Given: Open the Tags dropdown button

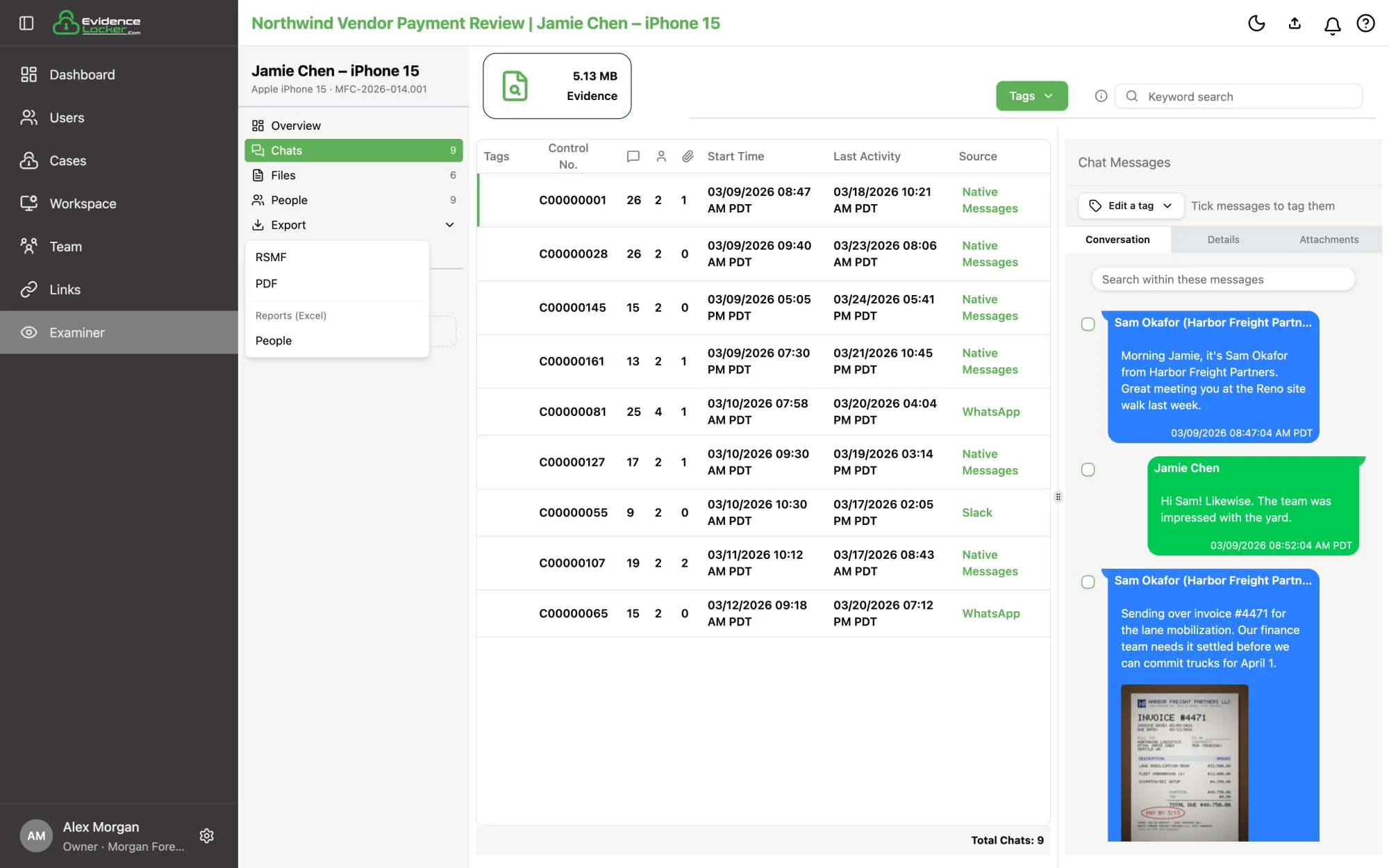Looking at the screenshot, I should click(x=1031, y=96).
